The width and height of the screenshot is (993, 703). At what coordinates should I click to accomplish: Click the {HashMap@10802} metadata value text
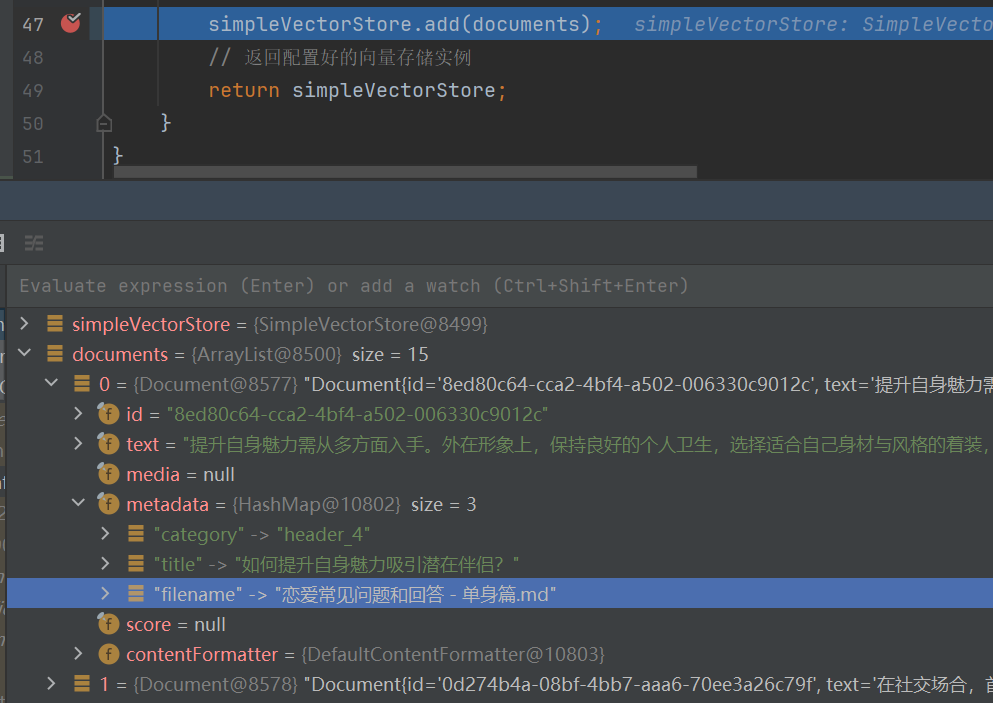317,504
